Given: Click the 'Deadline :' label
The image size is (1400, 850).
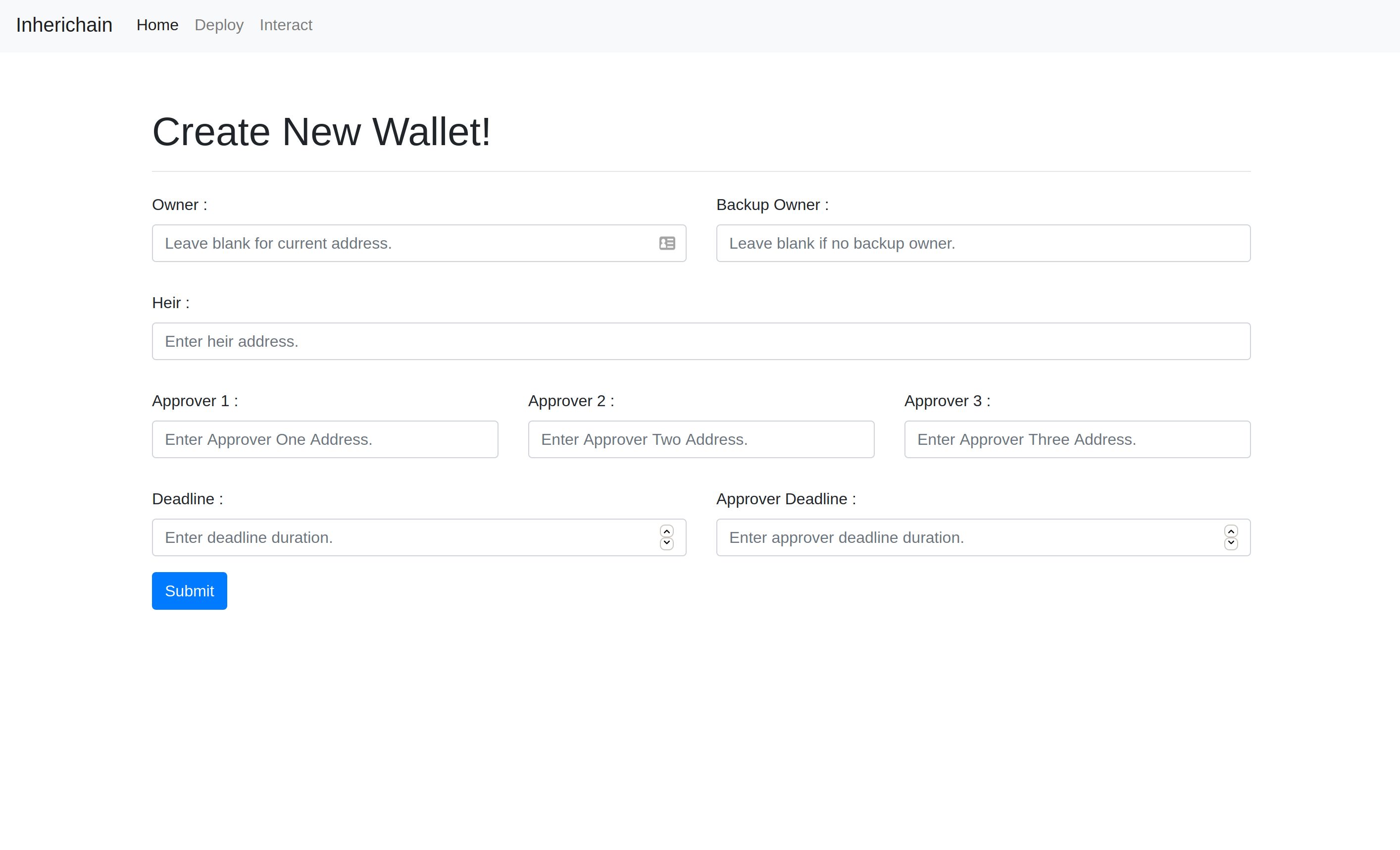Looking at the screenshot, I should tap(188, 499).
